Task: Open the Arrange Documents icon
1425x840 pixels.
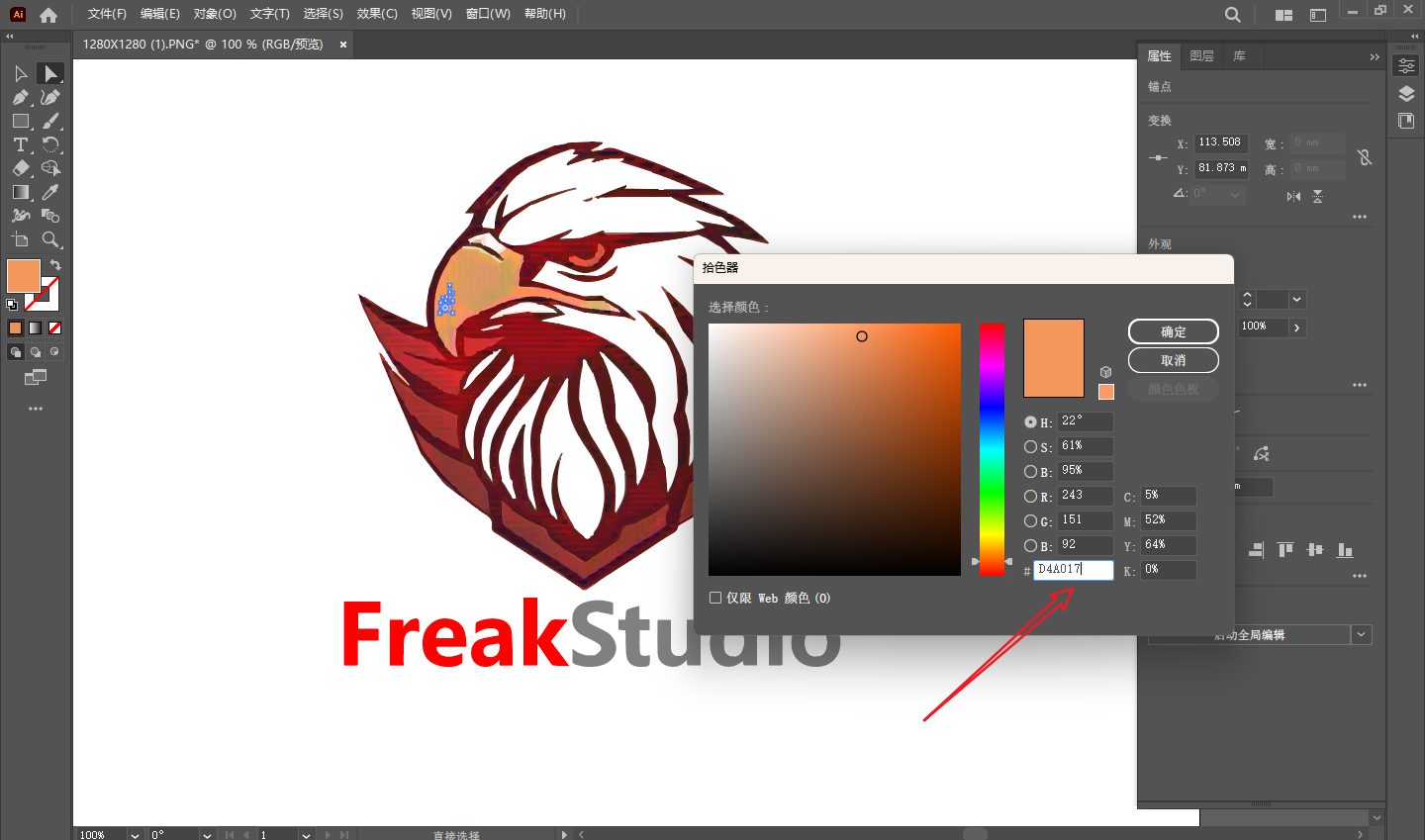Action: (1284, 15)
